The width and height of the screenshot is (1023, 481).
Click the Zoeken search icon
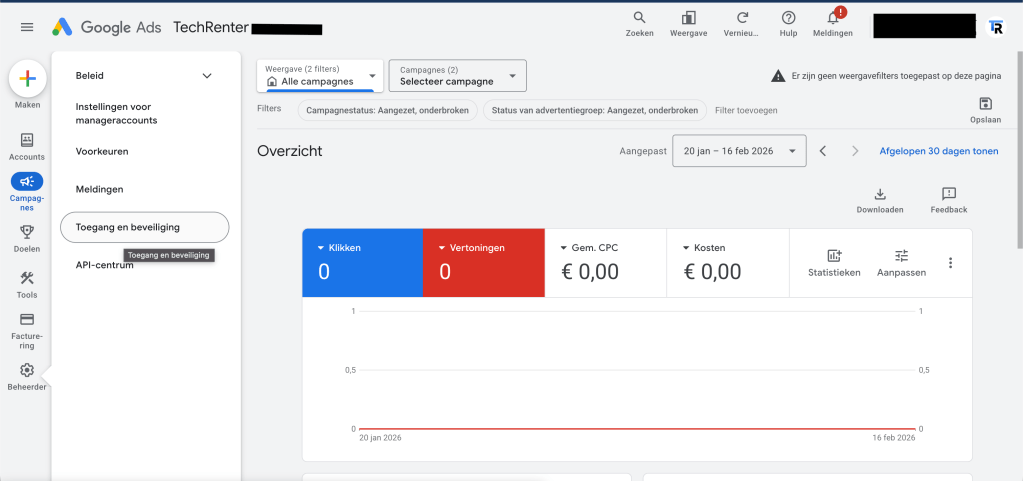pos(639,19)
